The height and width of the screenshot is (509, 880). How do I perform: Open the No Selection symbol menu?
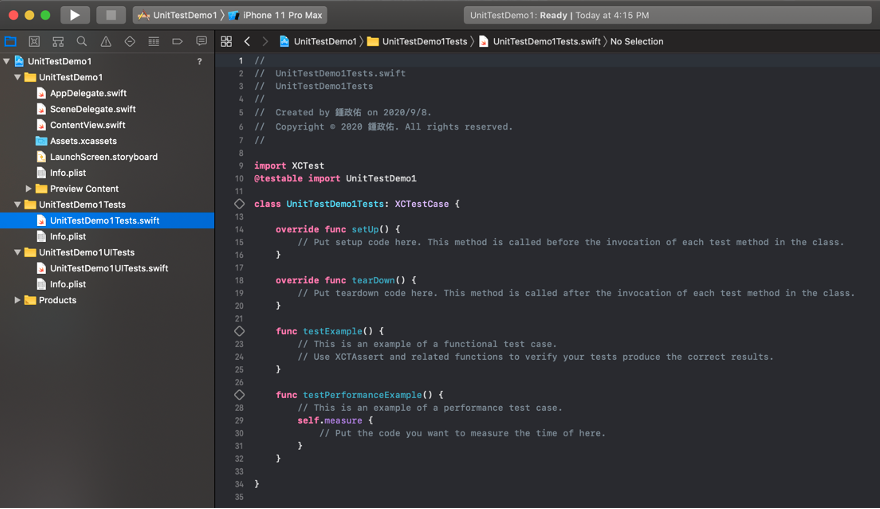click(x=636, y=42)
